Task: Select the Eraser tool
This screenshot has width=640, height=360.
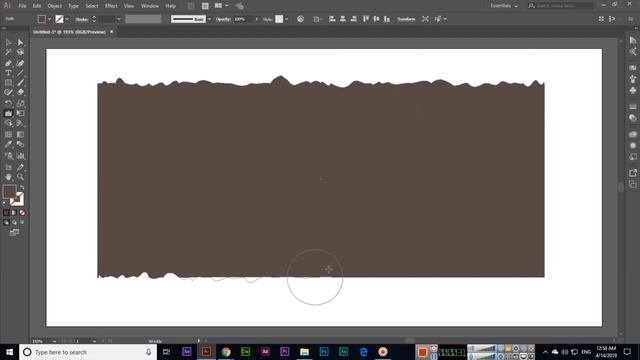Action: (x=20, y=93)
